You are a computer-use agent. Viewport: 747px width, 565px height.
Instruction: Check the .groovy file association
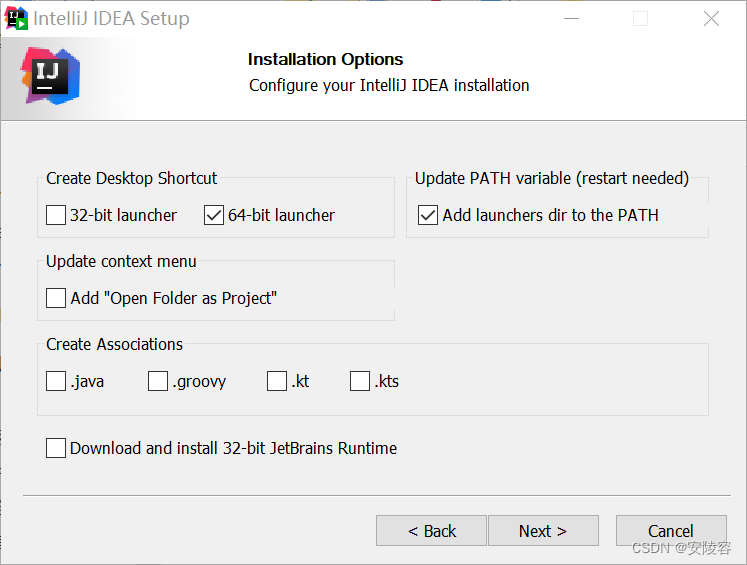tap(158, 381)
